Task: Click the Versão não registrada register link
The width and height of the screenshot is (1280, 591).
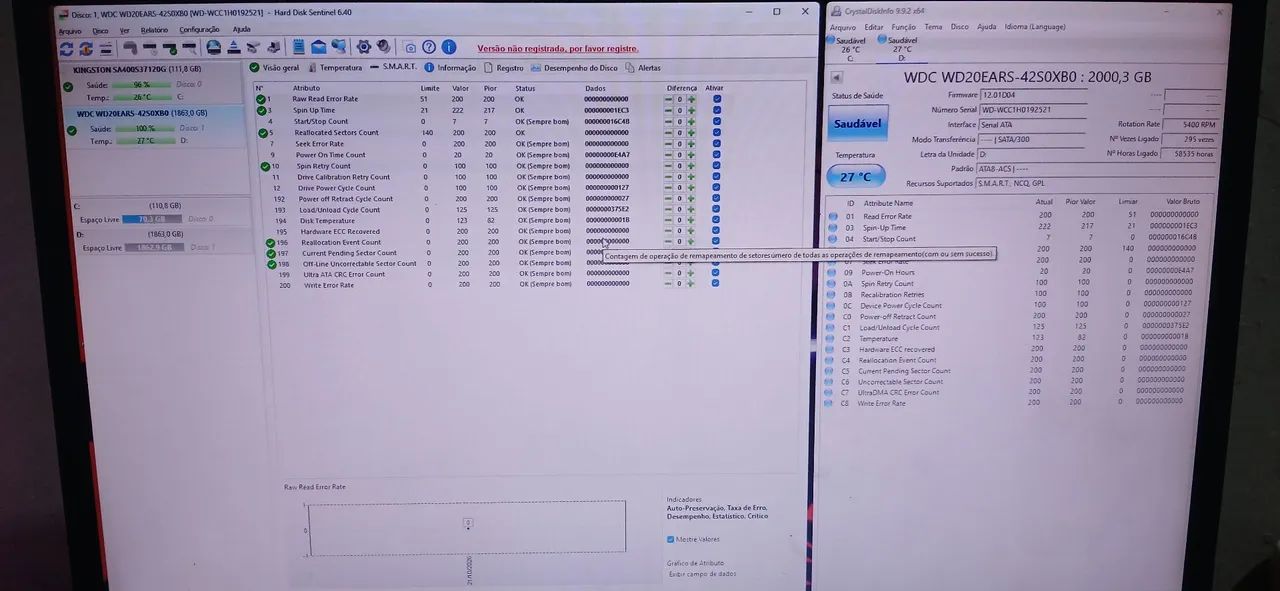Action: [557, 48]
